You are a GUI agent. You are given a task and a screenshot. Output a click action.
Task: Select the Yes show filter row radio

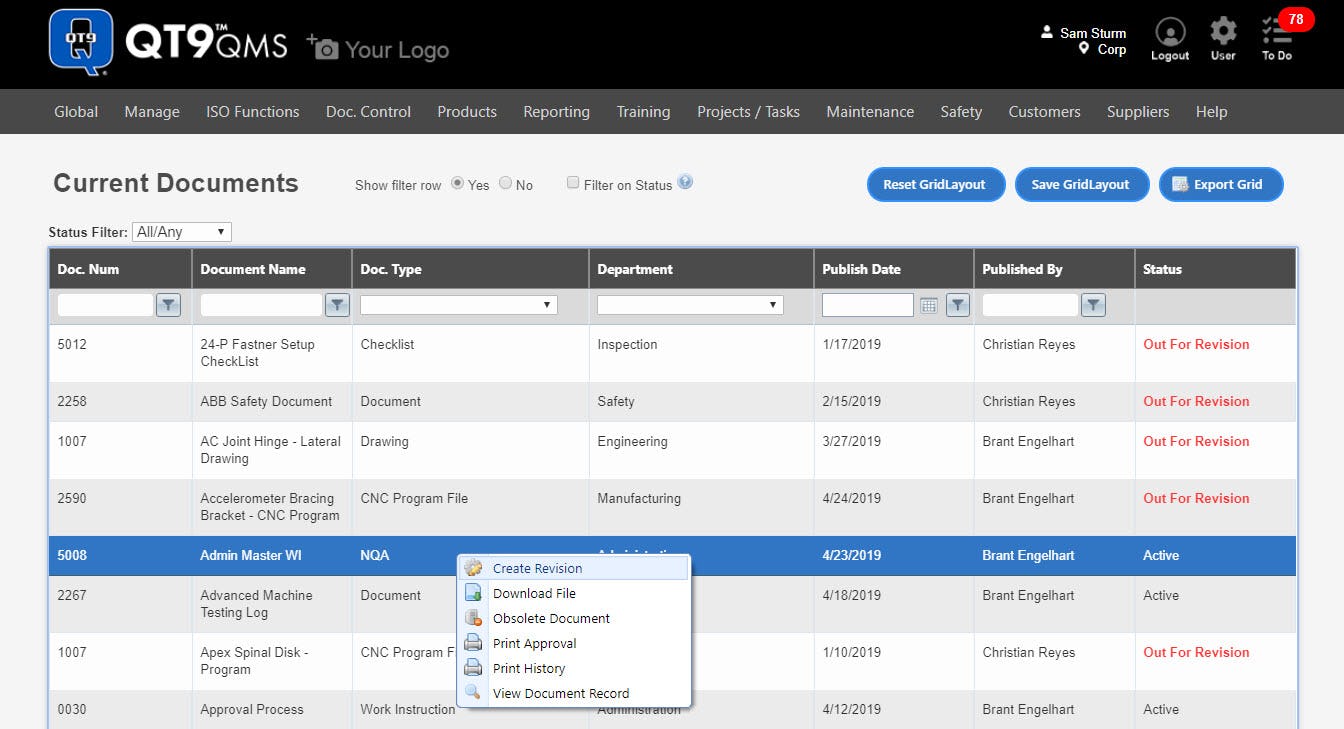(x=458, y=183)
